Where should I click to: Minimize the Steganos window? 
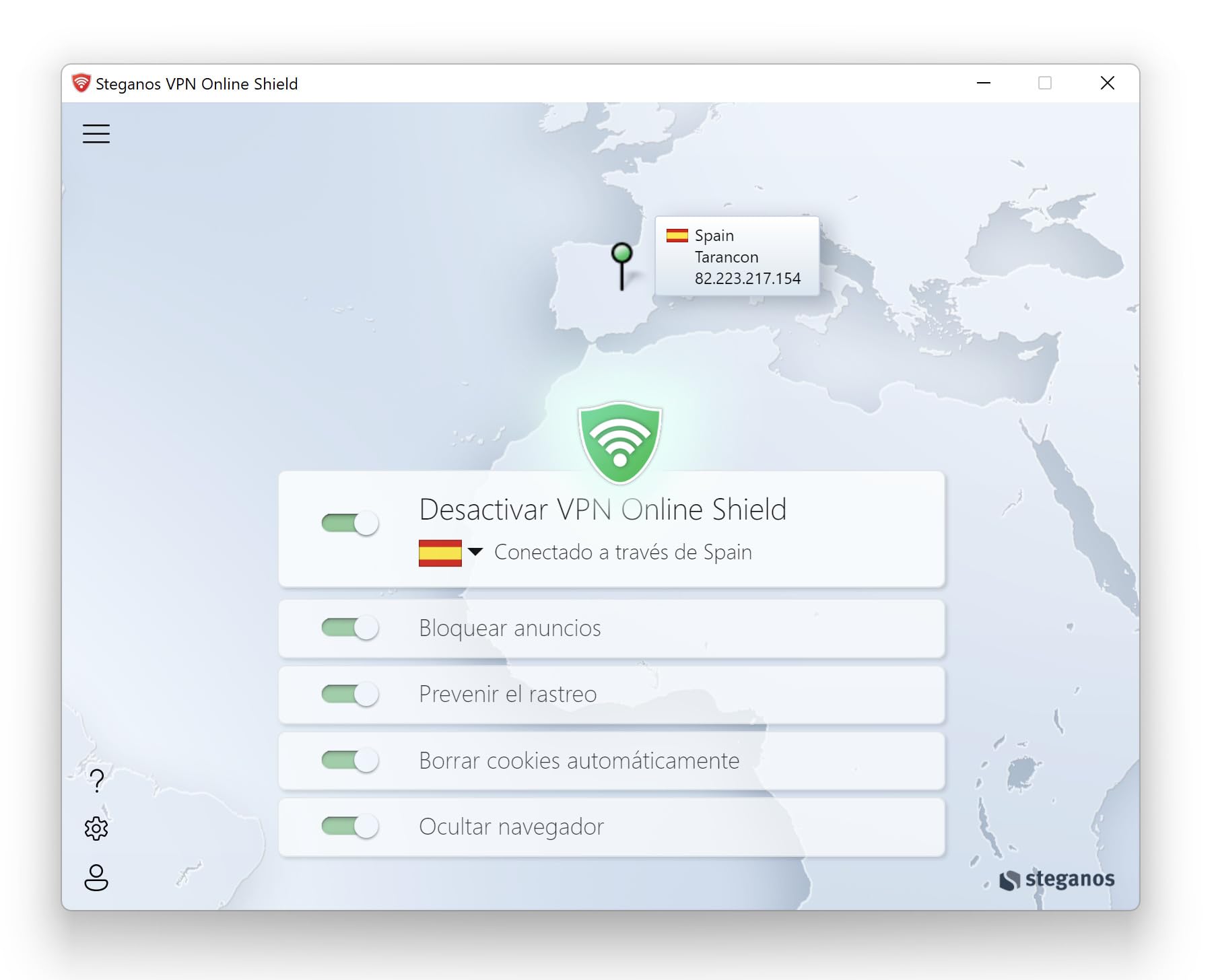(984, 83)
